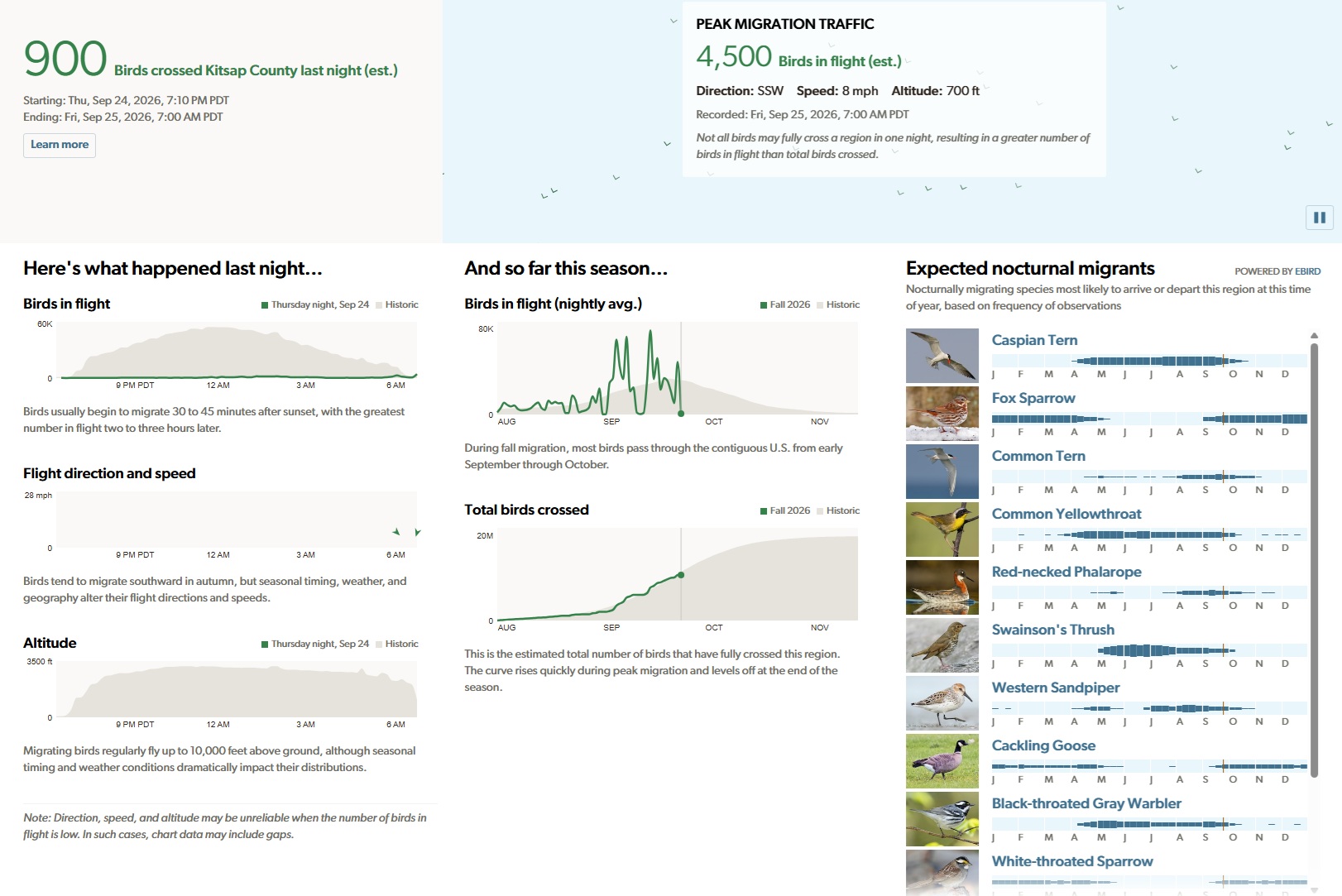Pause the bird flight animation
1342x896 pixels.
click(x=1320, y=218)
